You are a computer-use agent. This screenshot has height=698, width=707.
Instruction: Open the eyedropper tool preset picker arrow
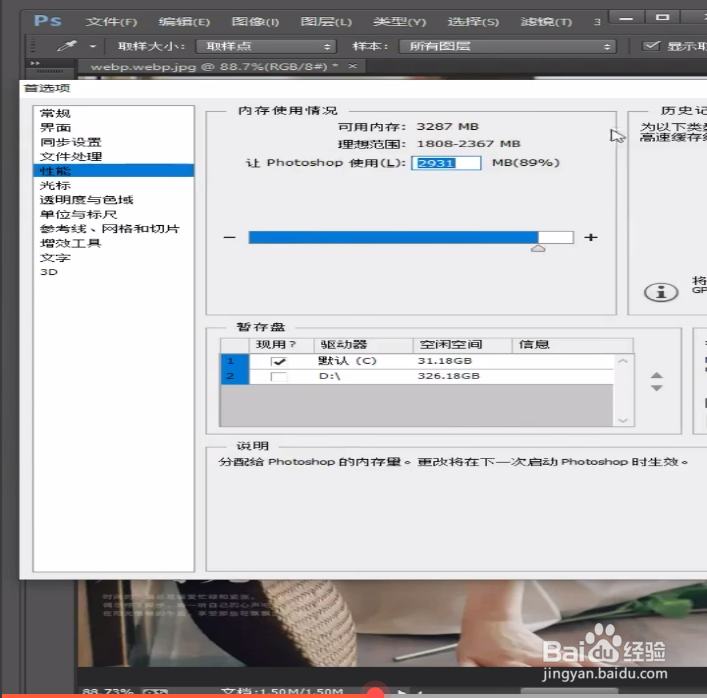tap(93, 46)
